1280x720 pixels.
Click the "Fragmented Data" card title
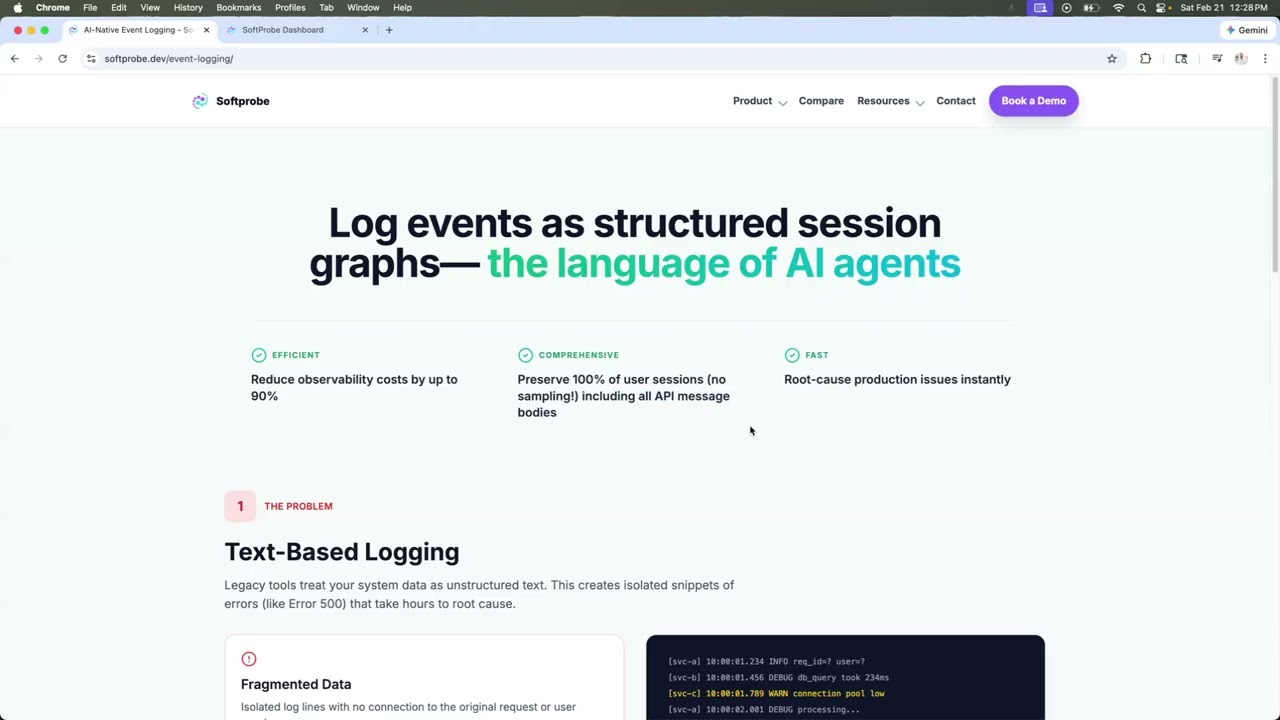coord(296,684)
